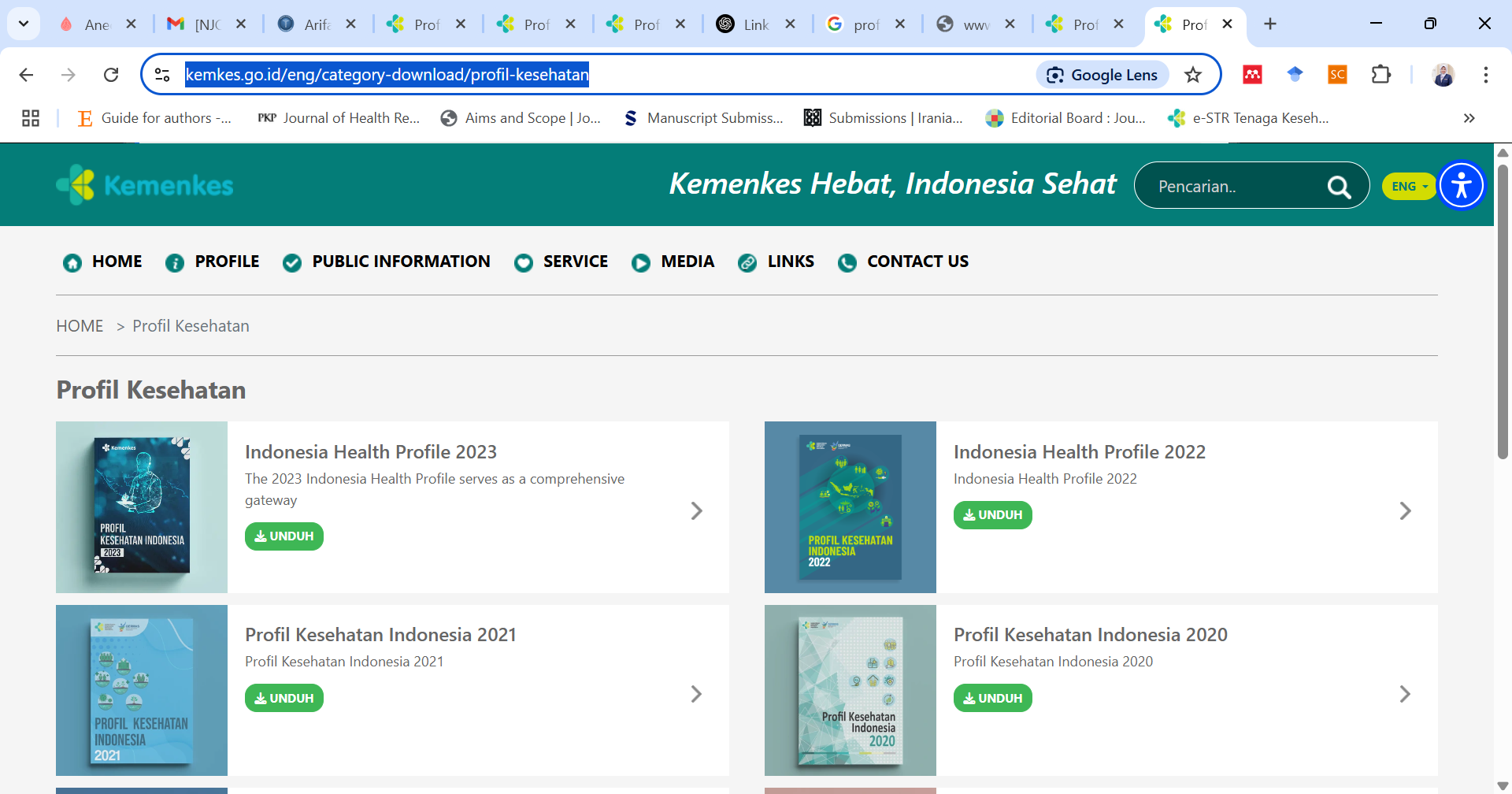View site information icon in address bar
This screenshot has height=794, width=1512.
pyautogui.click(x=162, y=75)
